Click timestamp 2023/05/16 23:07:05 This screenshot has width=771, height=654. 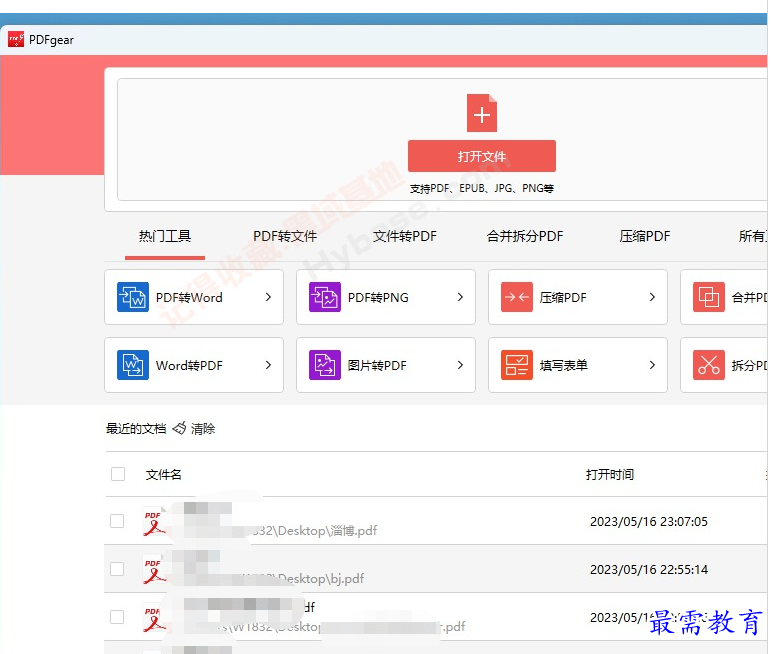(x=649, y=522)
